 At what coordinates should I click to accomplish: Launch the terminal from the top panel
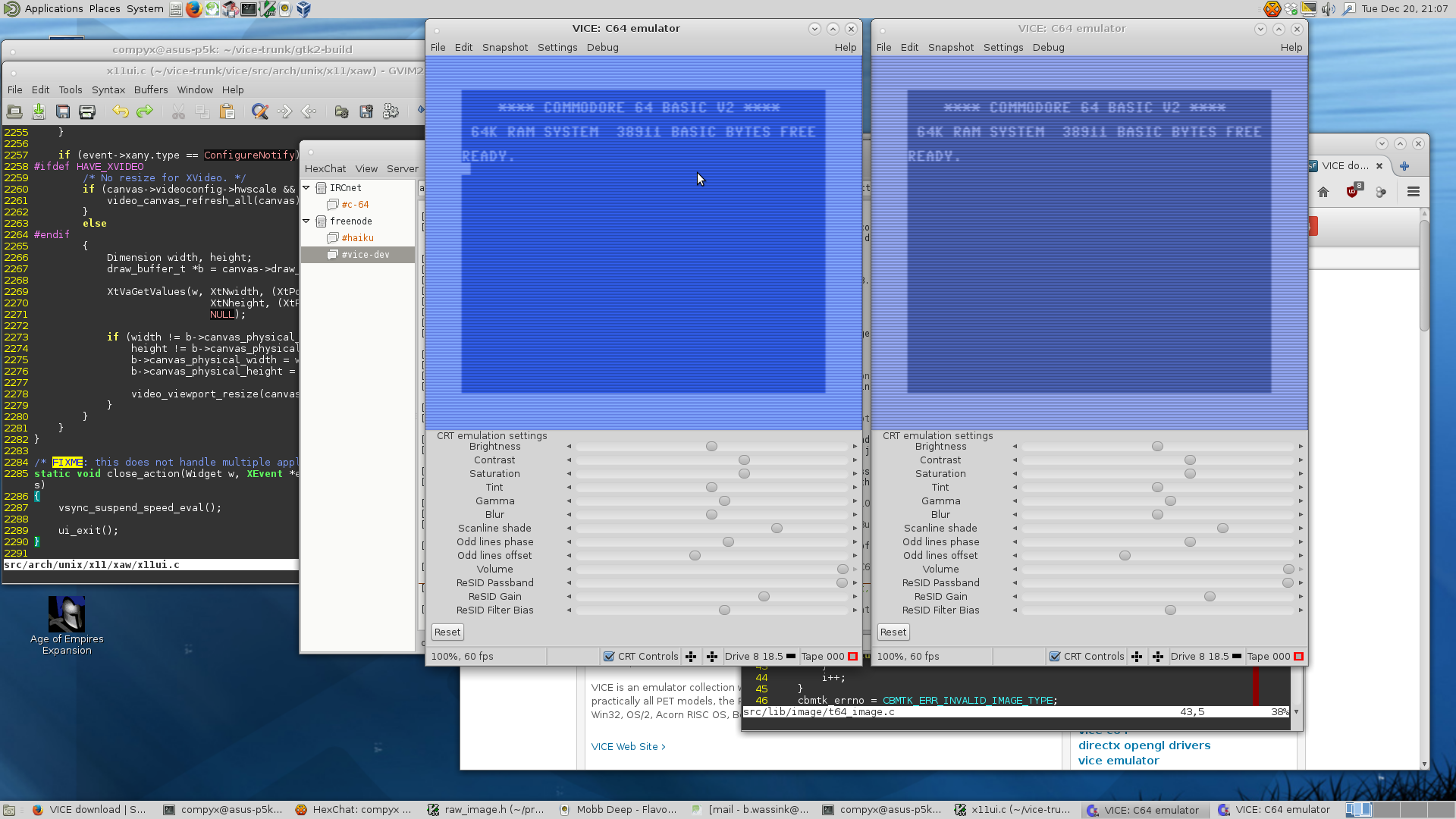[249, 9]
